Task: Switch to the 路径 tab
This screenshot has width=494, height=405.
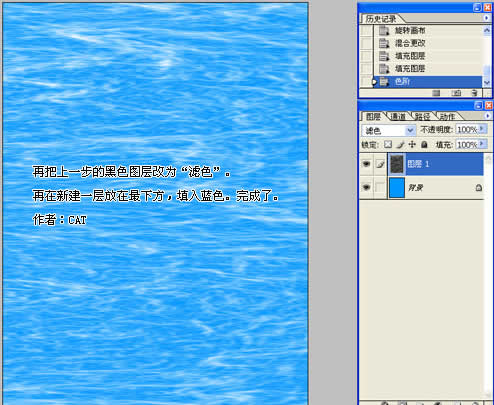Action: 422,116
